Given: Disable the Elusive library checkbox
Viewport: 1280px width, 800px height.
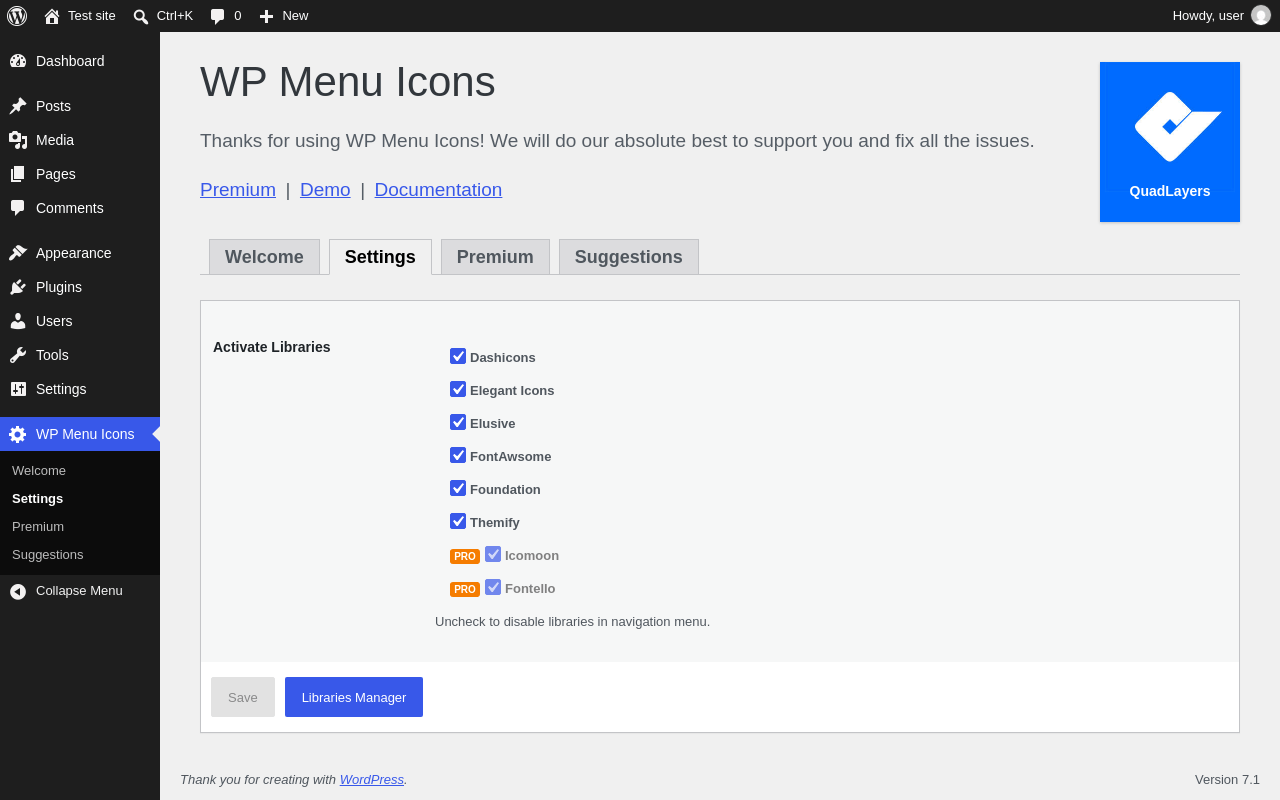Looking at the screenshot, I should pos(458,422).
